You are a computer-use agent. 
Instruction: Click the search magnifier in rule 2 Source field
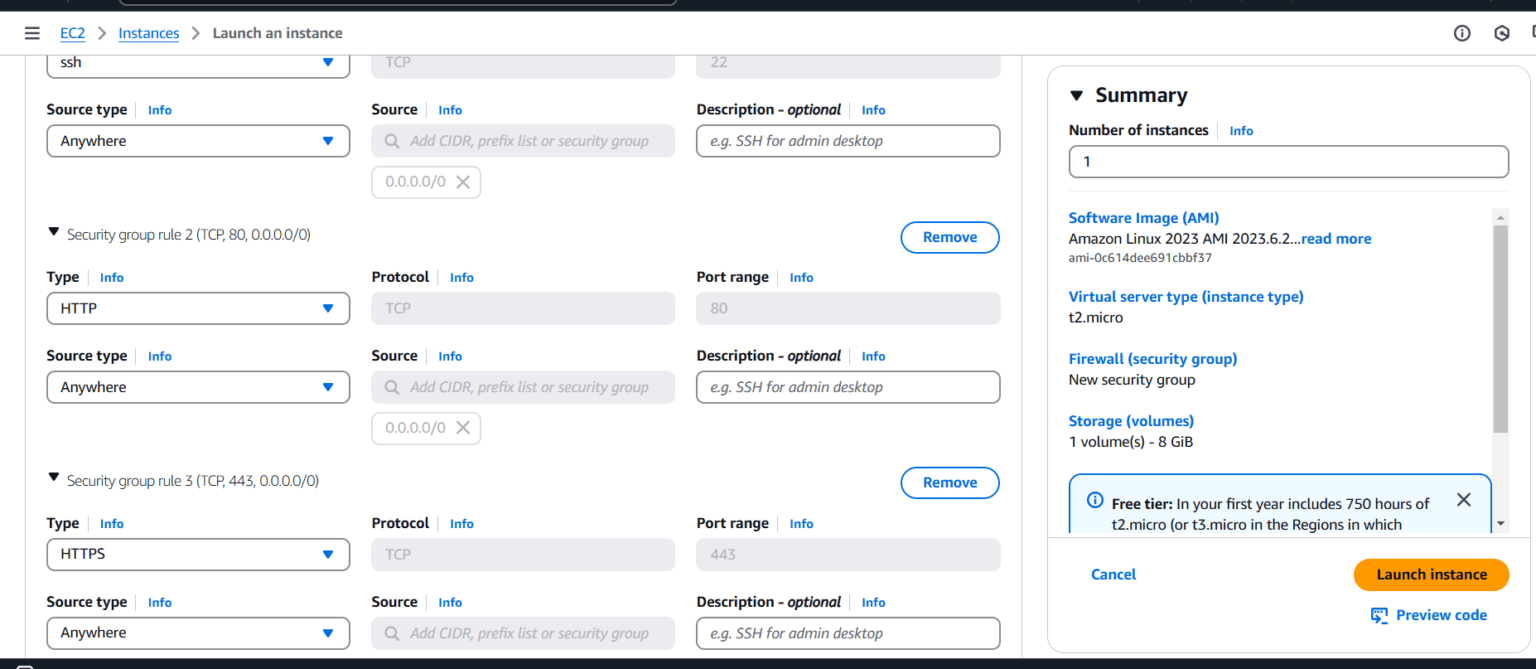coord(391,387)
